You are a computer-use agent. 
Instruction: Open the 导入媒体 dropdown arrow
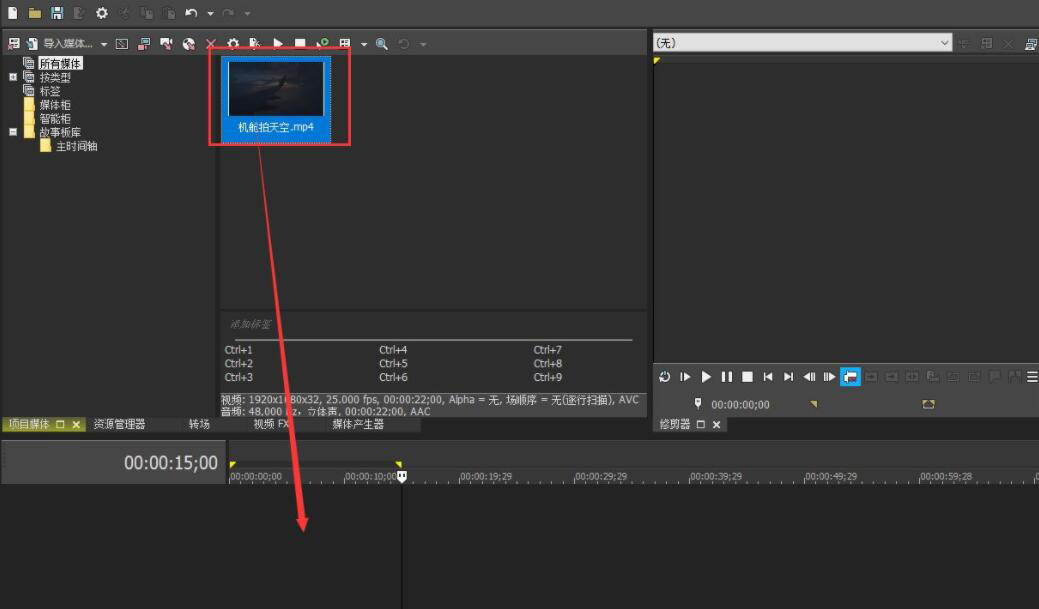tap(104, 44)
